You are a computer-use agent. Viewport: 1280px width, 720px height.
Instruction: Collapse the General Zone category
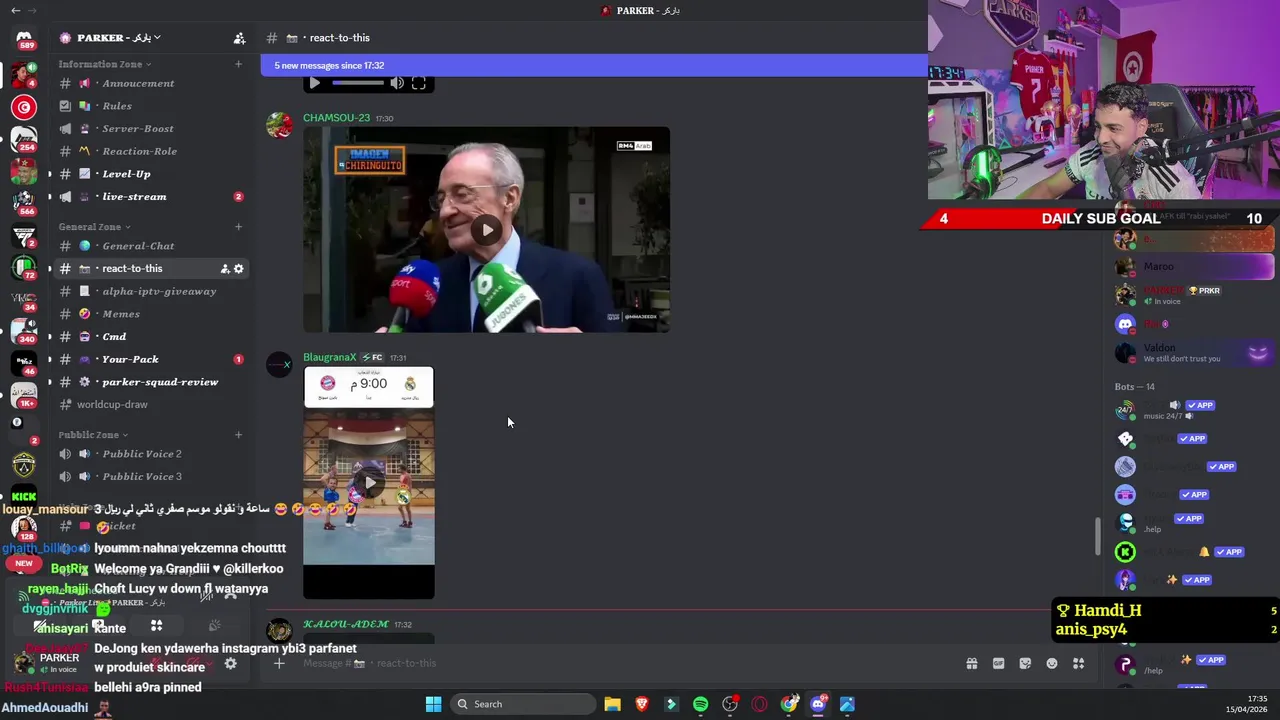[x=94, y=227]
